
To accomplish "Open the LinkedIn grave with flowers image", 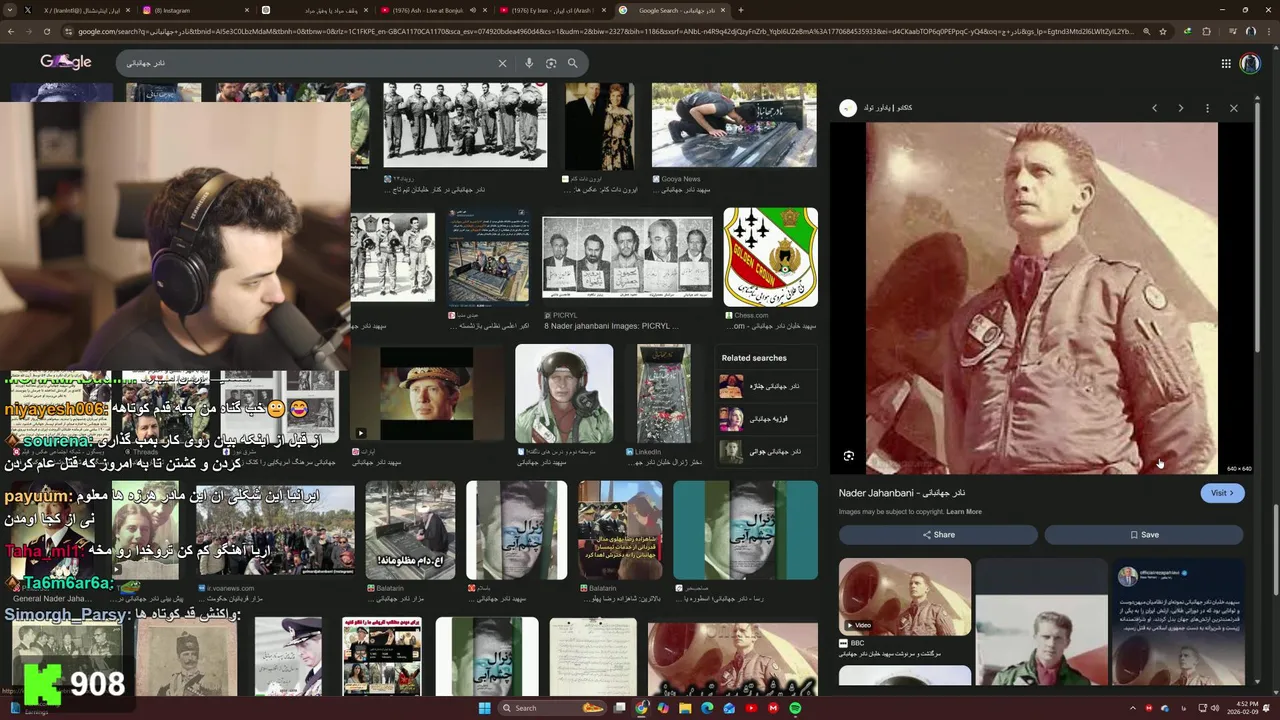I will point(664,394).
